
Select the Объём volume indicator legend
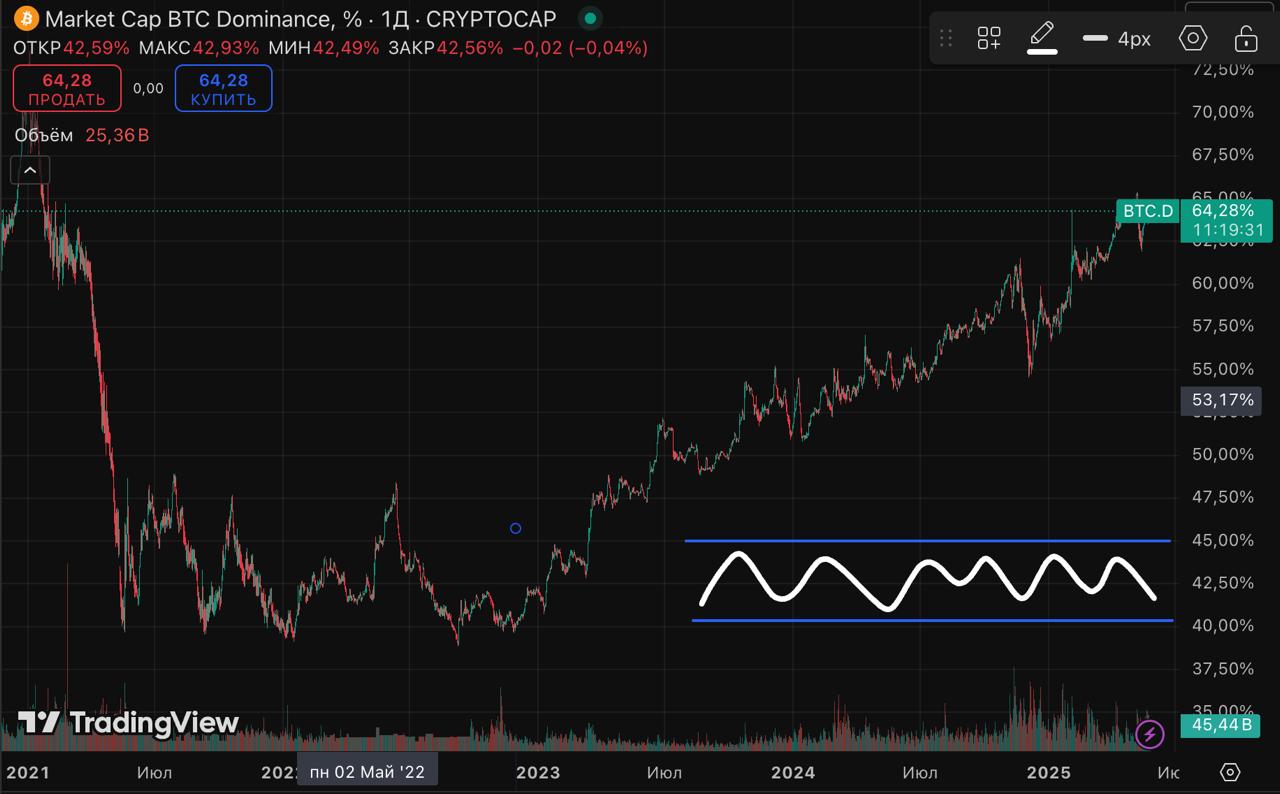tap(44, 135)
